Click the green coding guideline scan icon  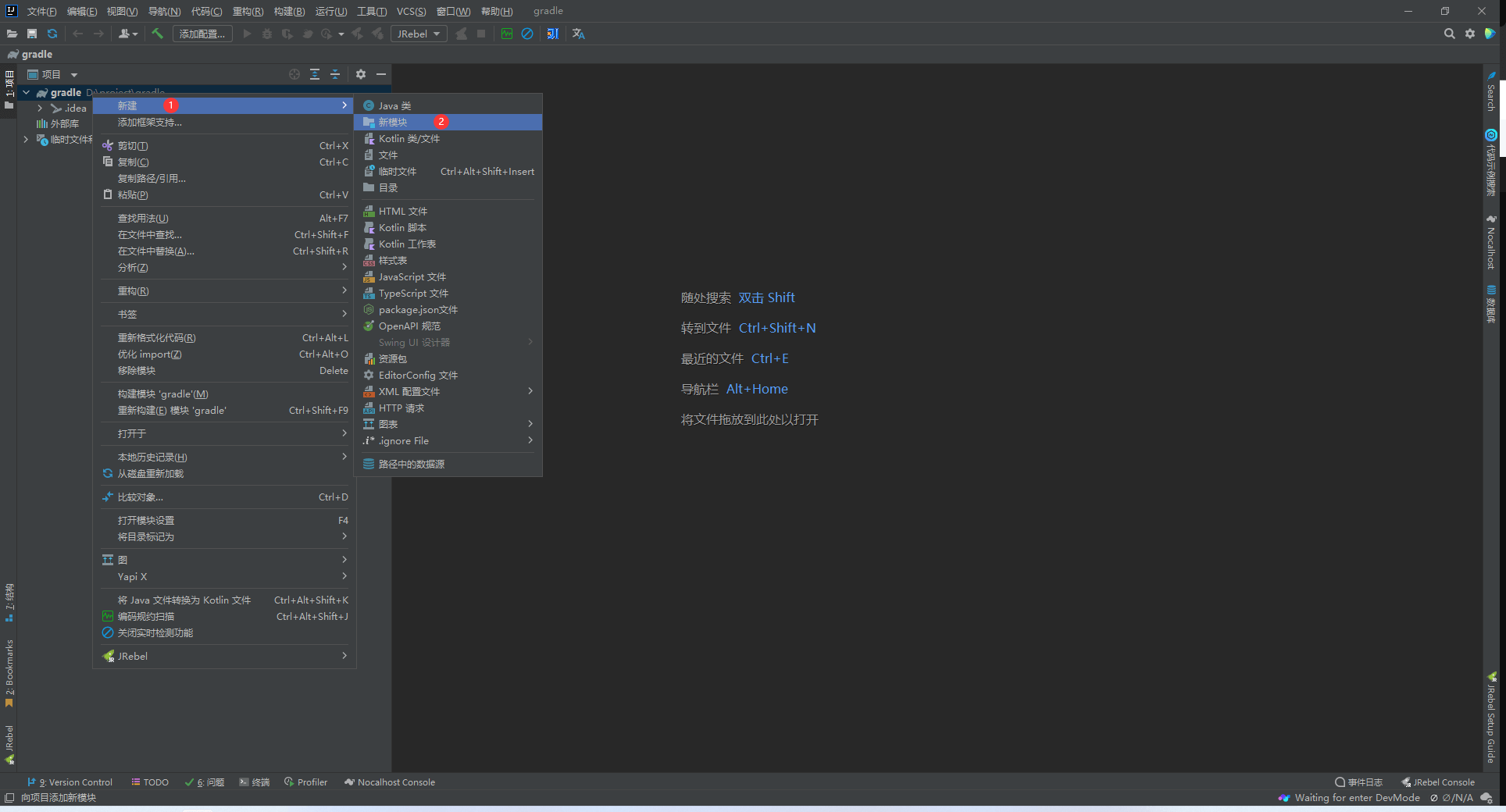click(x=507, y=34)
